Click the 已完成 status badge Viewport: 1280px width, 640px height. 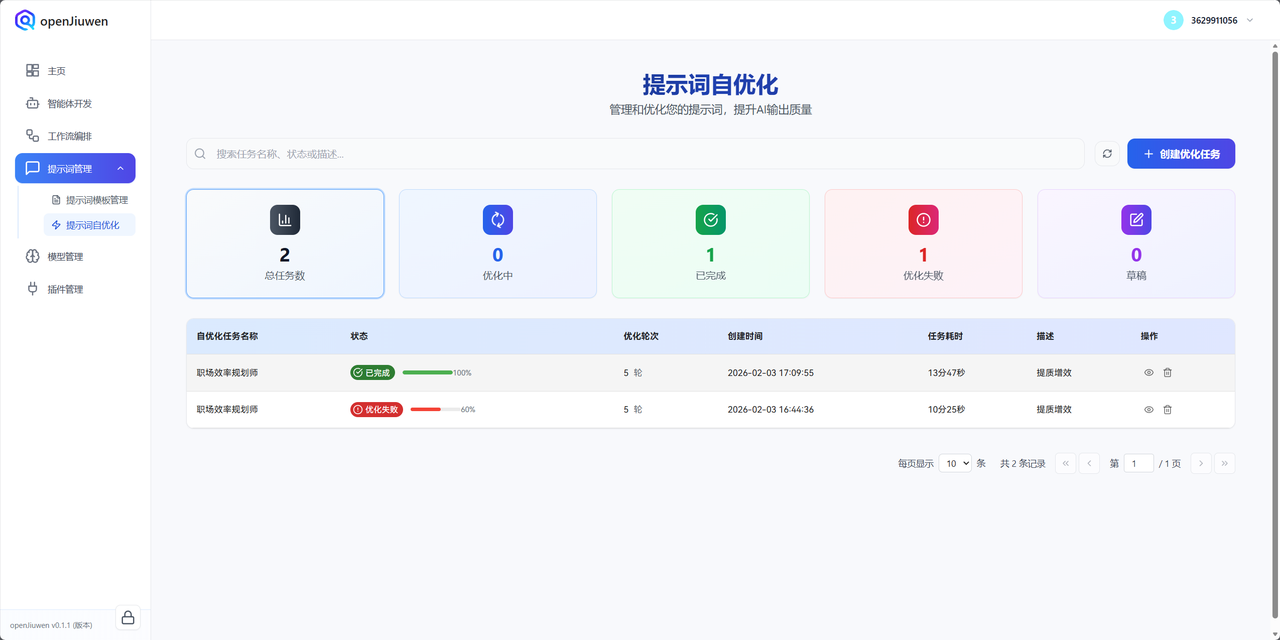coord(373,373)
